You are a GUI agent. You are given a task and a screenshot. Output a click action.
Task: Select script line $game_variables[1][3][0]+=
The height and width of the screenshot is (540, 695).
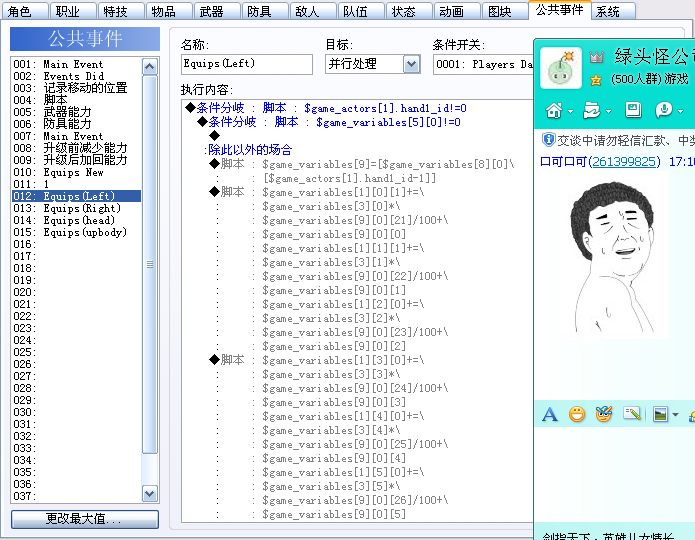[317, 360]
